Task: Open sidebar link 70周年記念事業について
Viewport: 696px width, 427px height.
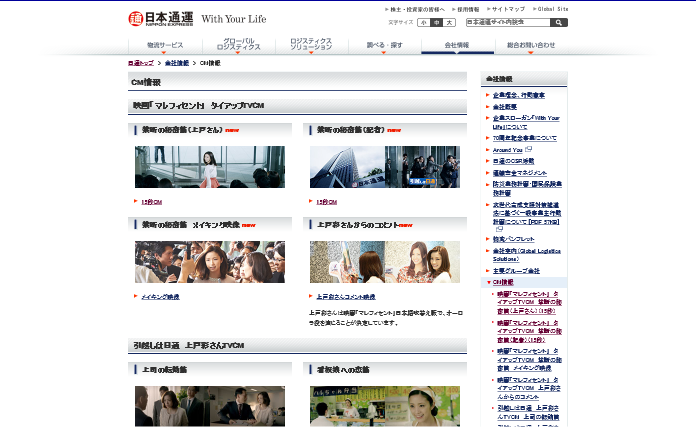Action: (525, 138)
